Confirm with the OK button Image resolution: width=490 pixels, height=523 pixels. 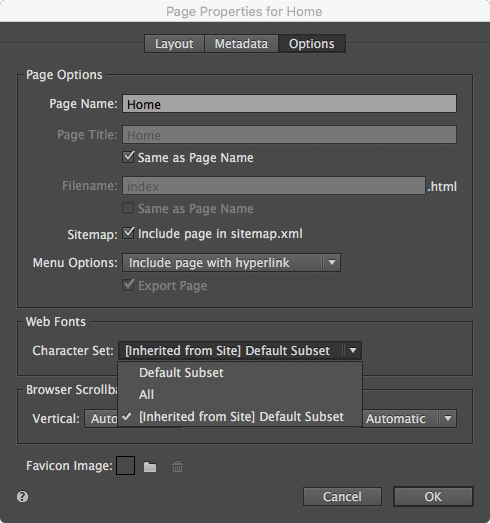433,497
